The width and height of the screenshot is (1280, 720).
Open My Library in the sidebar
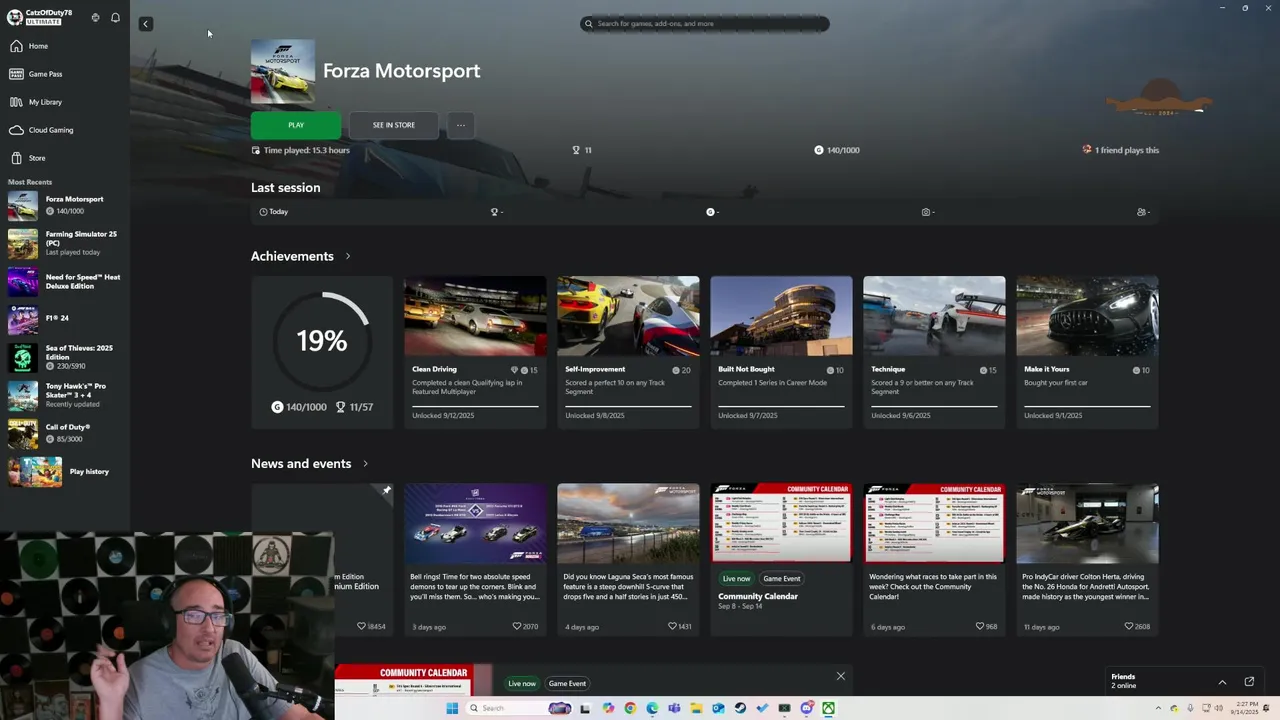click(x=65, y=102)
